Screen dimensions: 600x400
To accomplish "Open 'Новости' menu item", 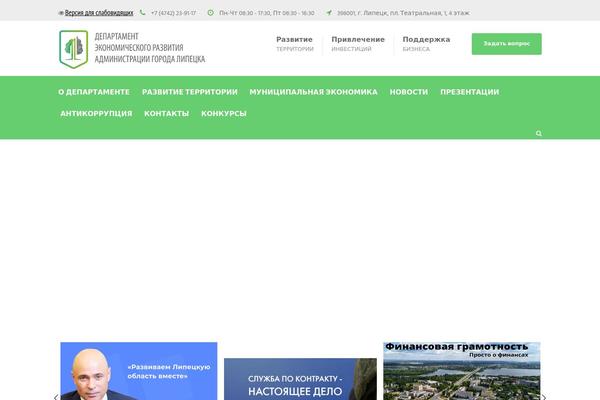I will tap(409, 92).
